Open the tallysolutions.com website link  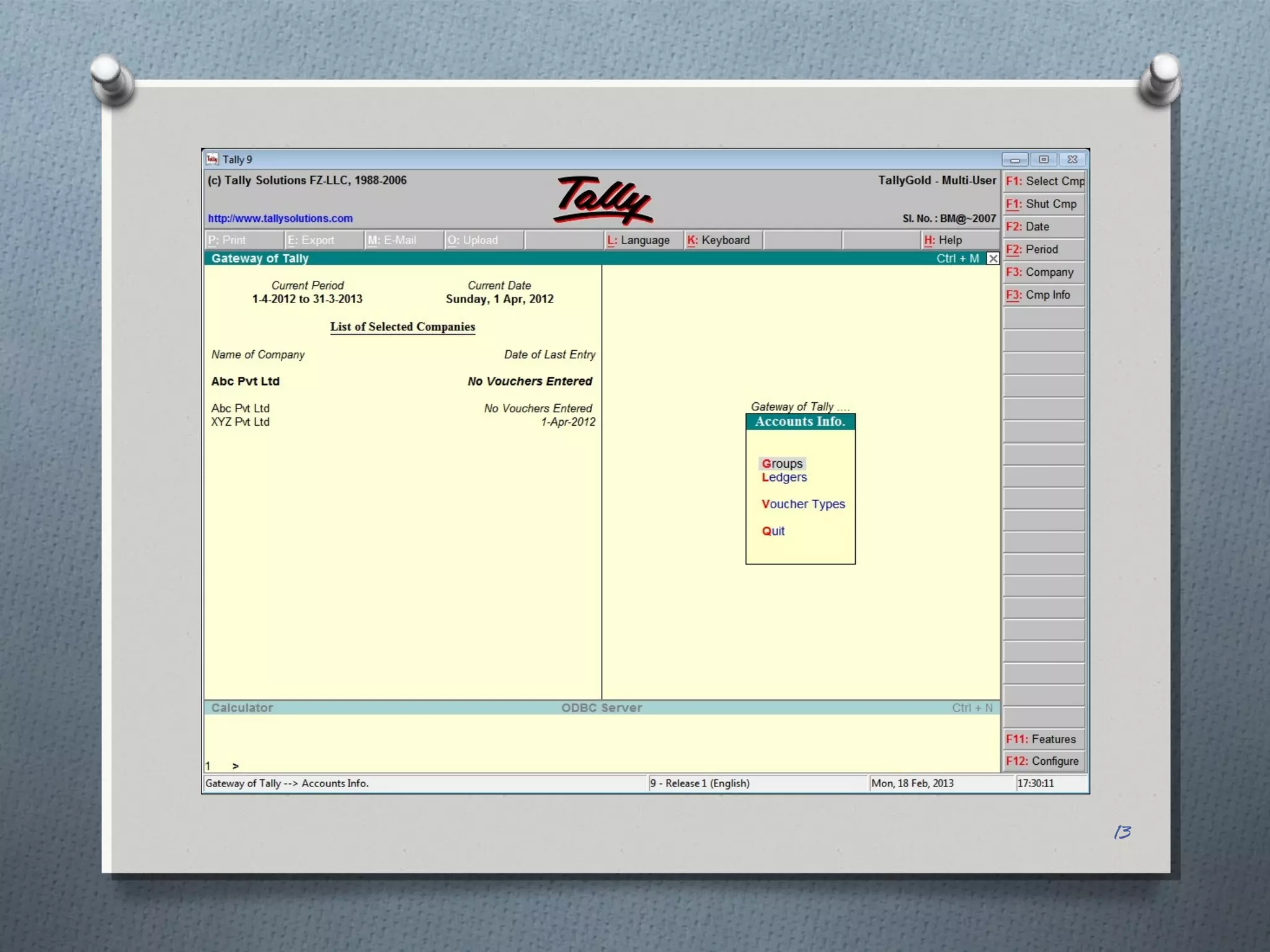point(280,218)
